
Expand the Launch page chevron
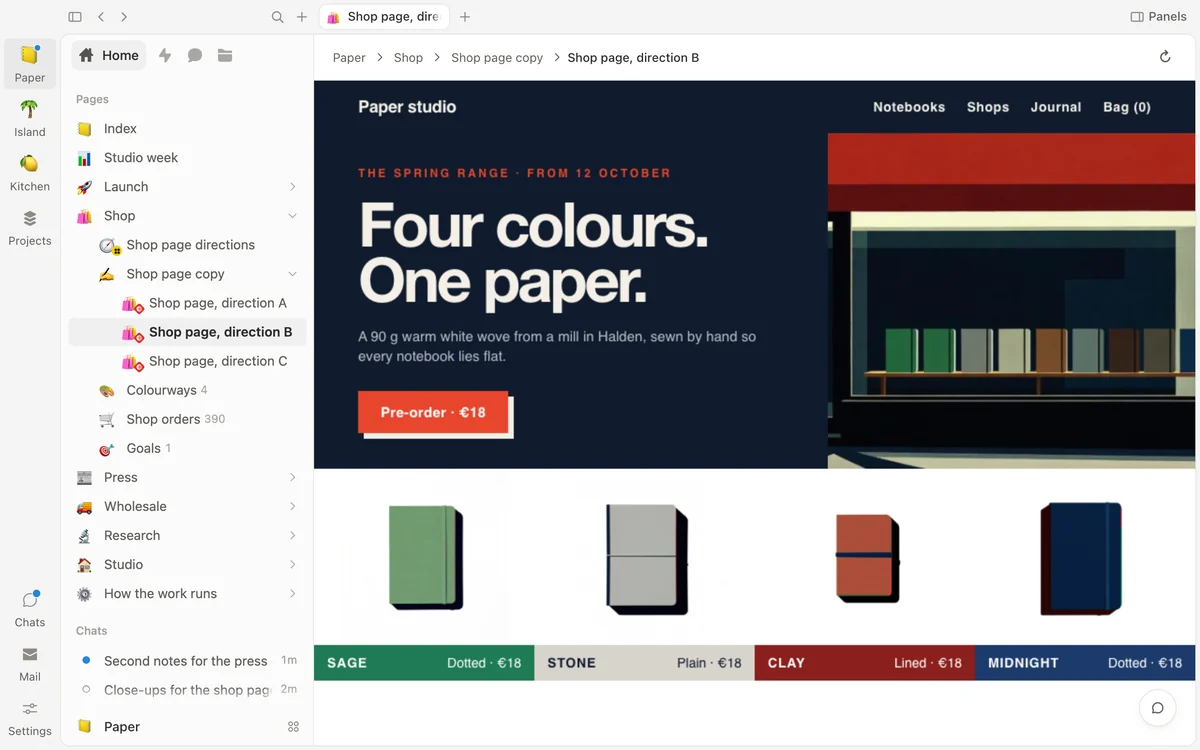pyautogui.click(x=292, y=187)
